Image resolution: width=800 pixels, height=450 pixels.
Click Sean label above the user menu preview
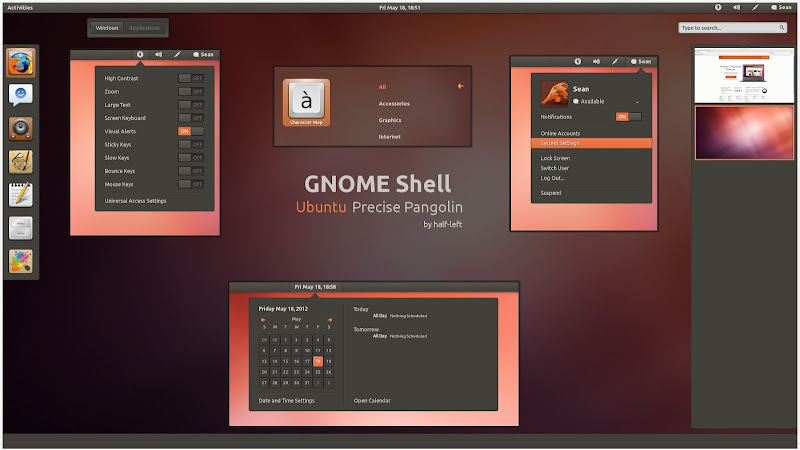pos(641,61)
